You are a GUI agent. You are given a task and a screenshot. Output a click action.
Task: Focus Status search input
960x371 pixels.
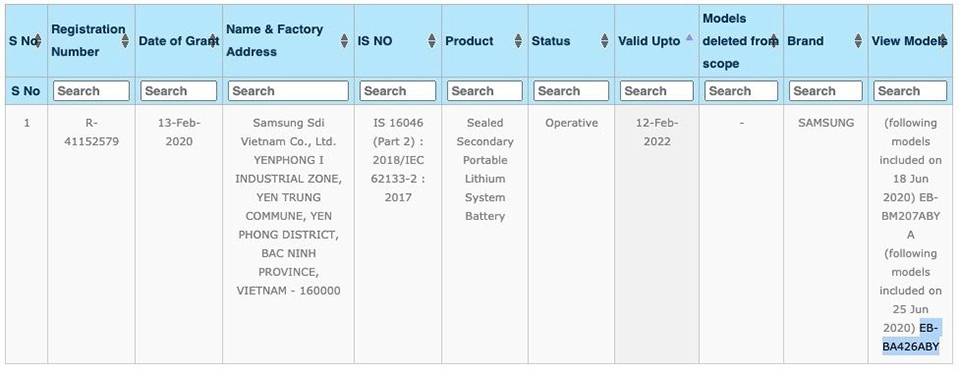click(571, 91)
